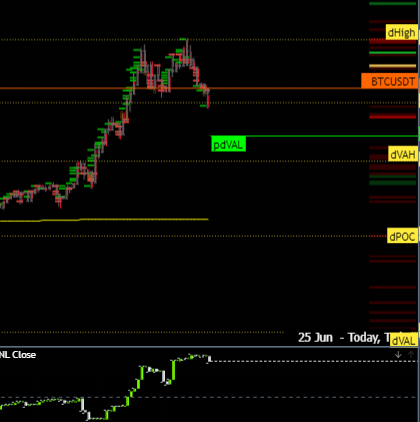Click the orange BTCUSDT price label
This screenshot has width=420, height=422.
(x=389, y=81)
